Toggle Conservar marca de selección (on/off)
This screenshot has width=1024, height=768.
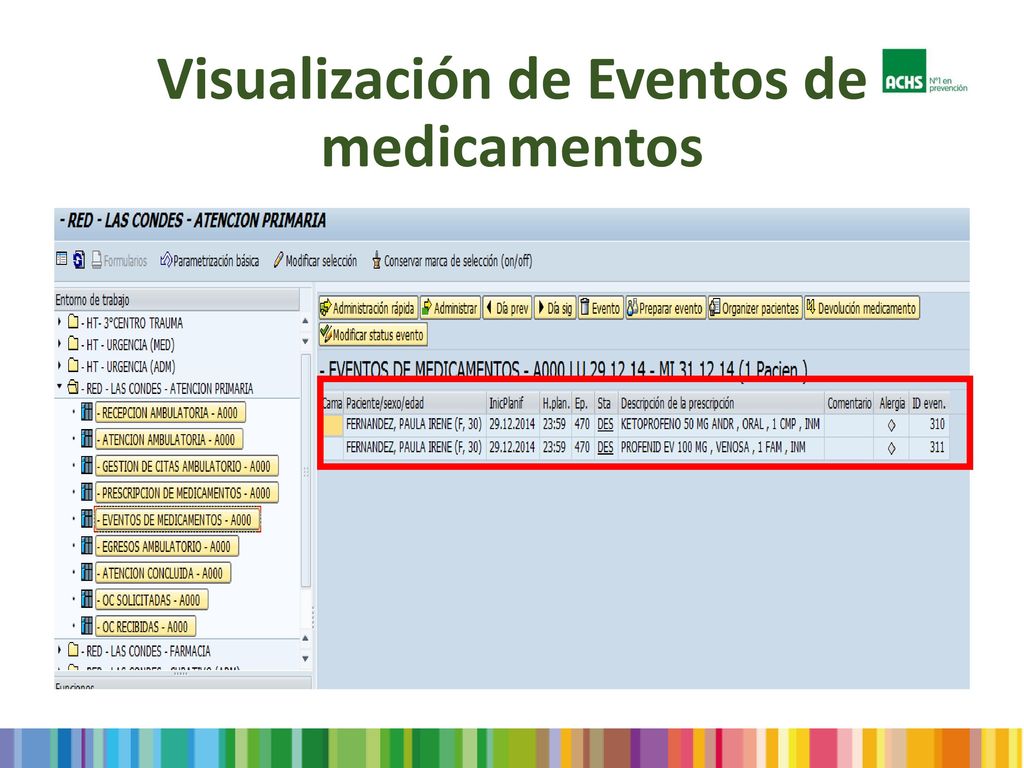click(451, 261)
